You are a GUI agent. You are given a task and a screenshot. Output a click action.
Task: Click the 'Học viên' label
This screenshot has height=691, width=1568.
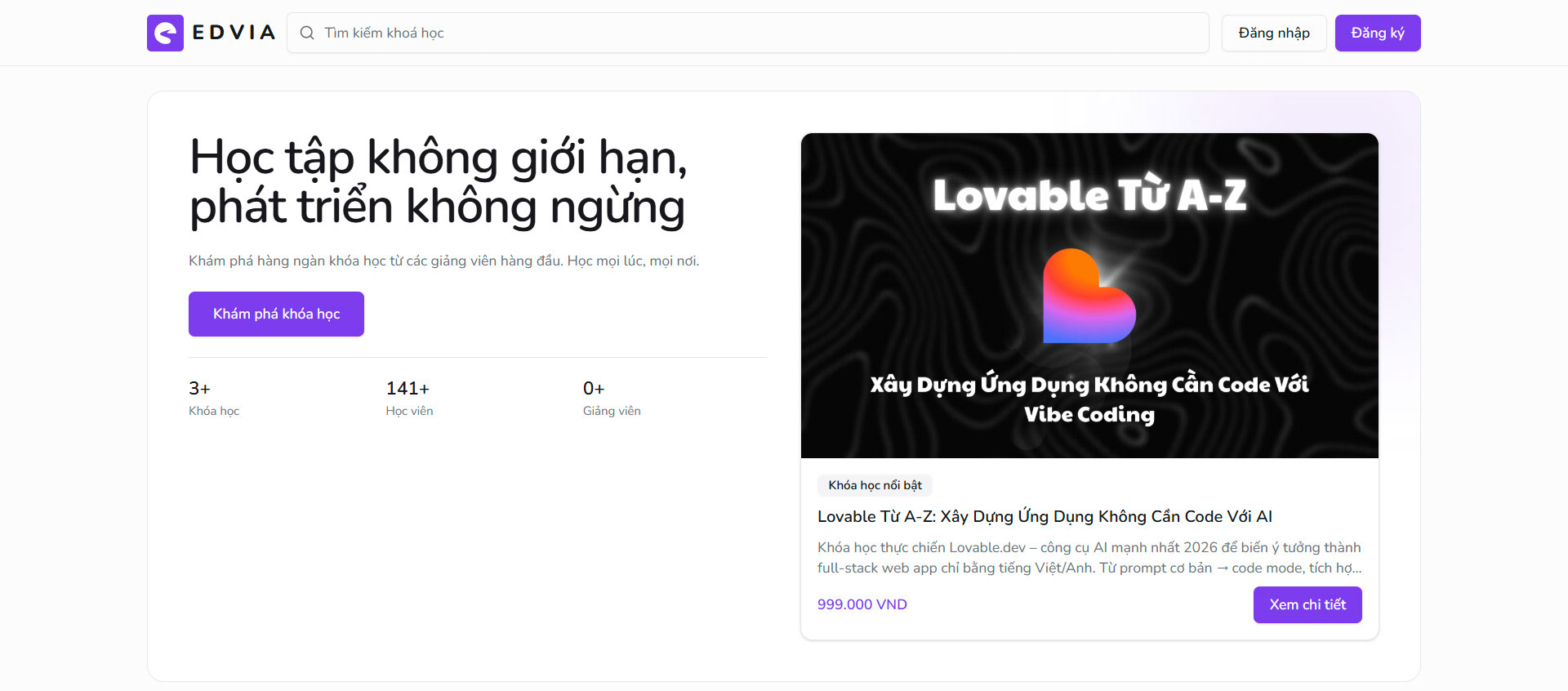(x=409, y=411)
